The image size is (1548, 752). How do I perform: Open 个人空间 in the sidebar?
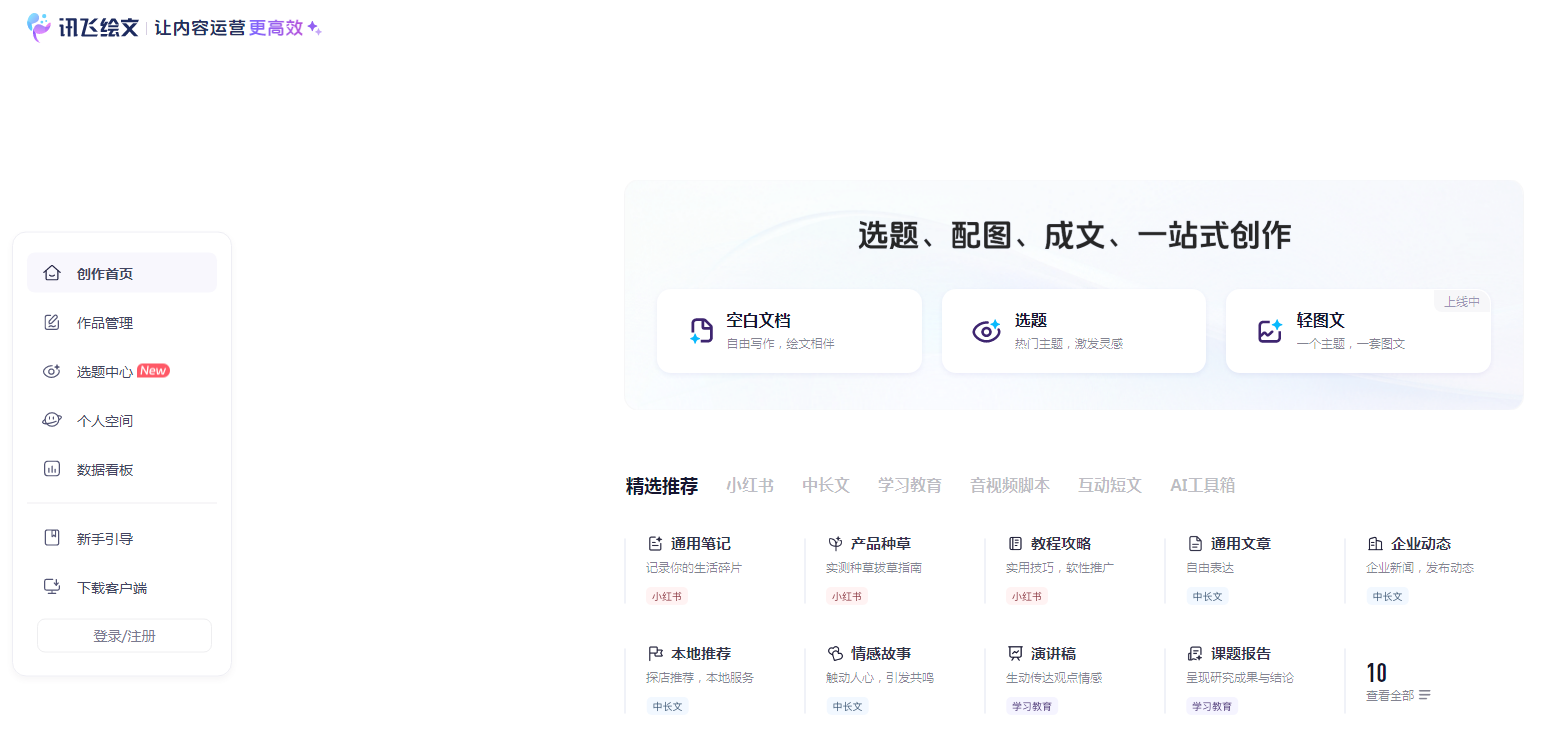click(x=104, y=420)
